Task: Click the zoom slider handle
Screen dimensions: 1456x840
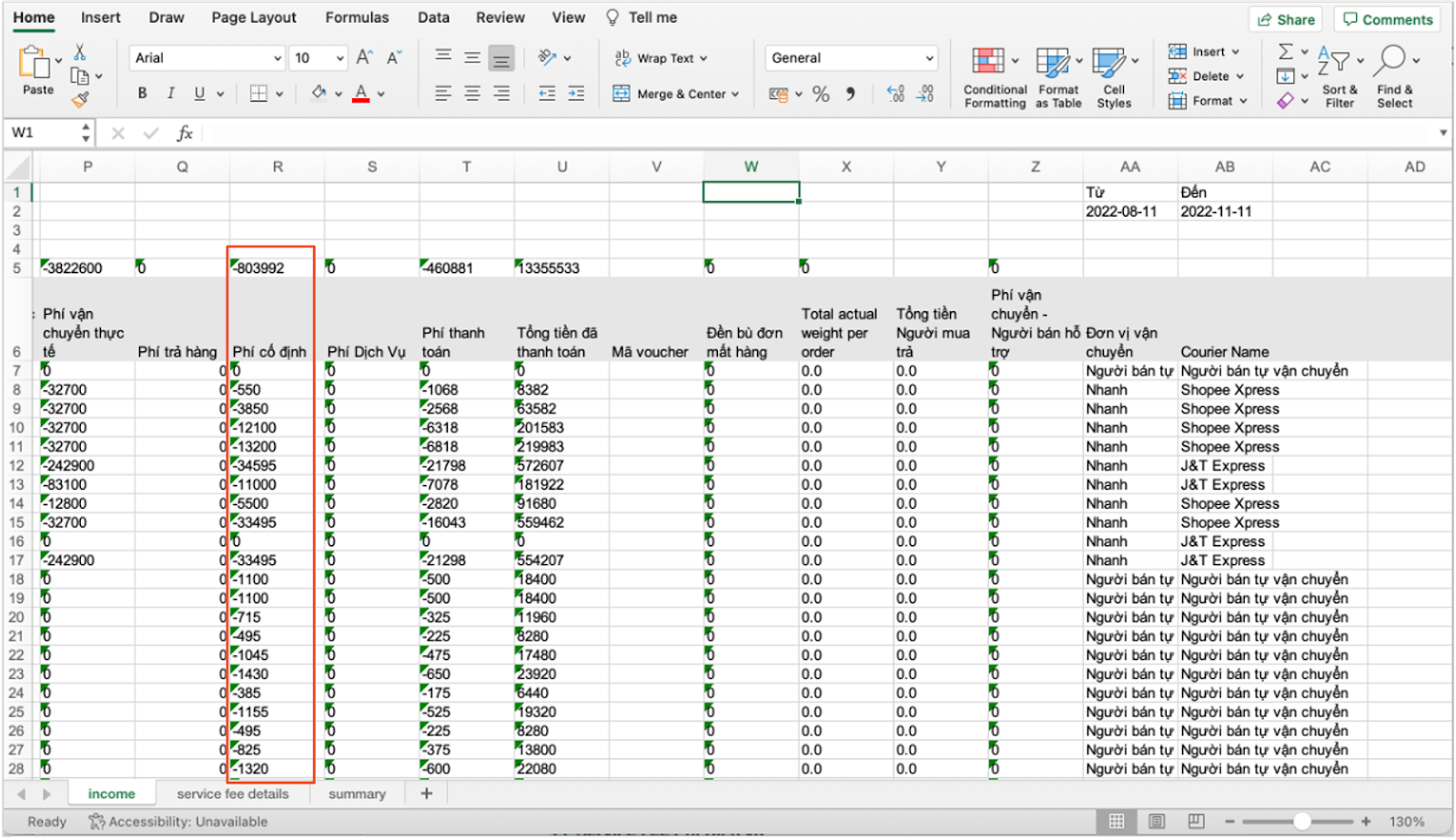Action: pos(1302,822)
